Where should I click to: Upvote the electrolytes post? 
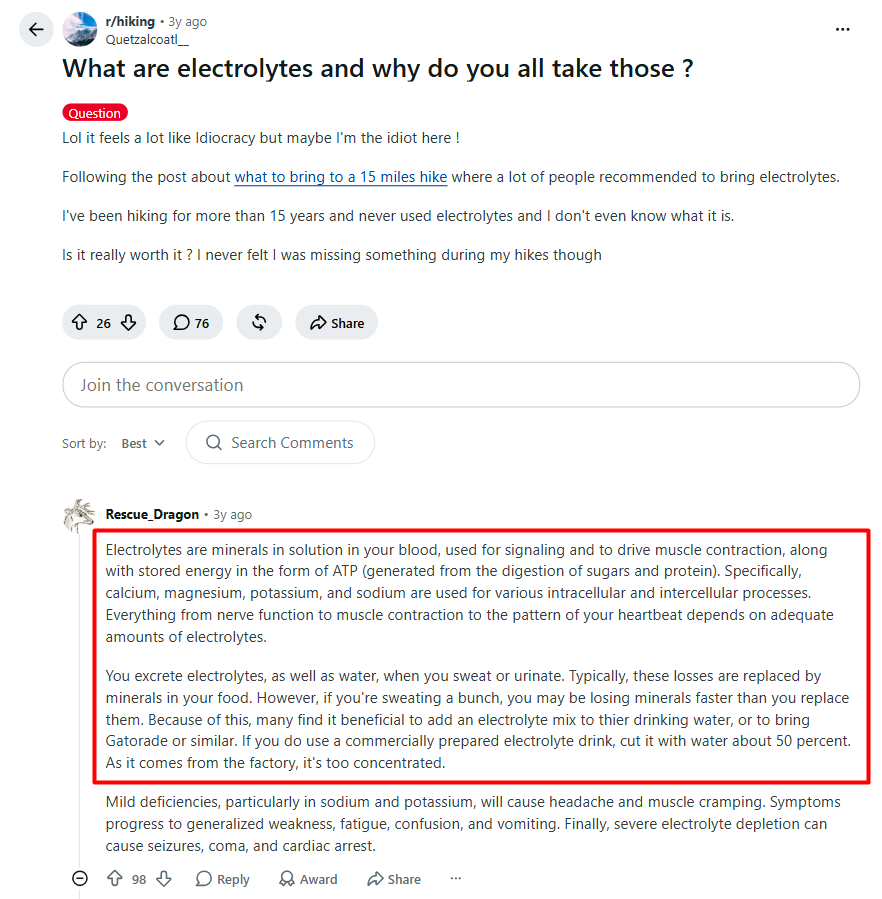tap(79, 323)
